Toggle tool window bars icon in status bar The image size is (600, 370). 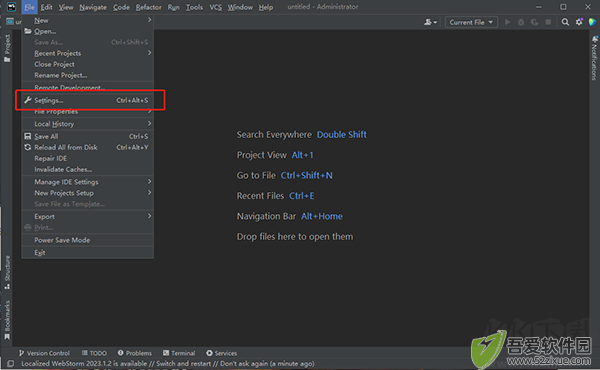pyautogui.click(x=11, y=363)
